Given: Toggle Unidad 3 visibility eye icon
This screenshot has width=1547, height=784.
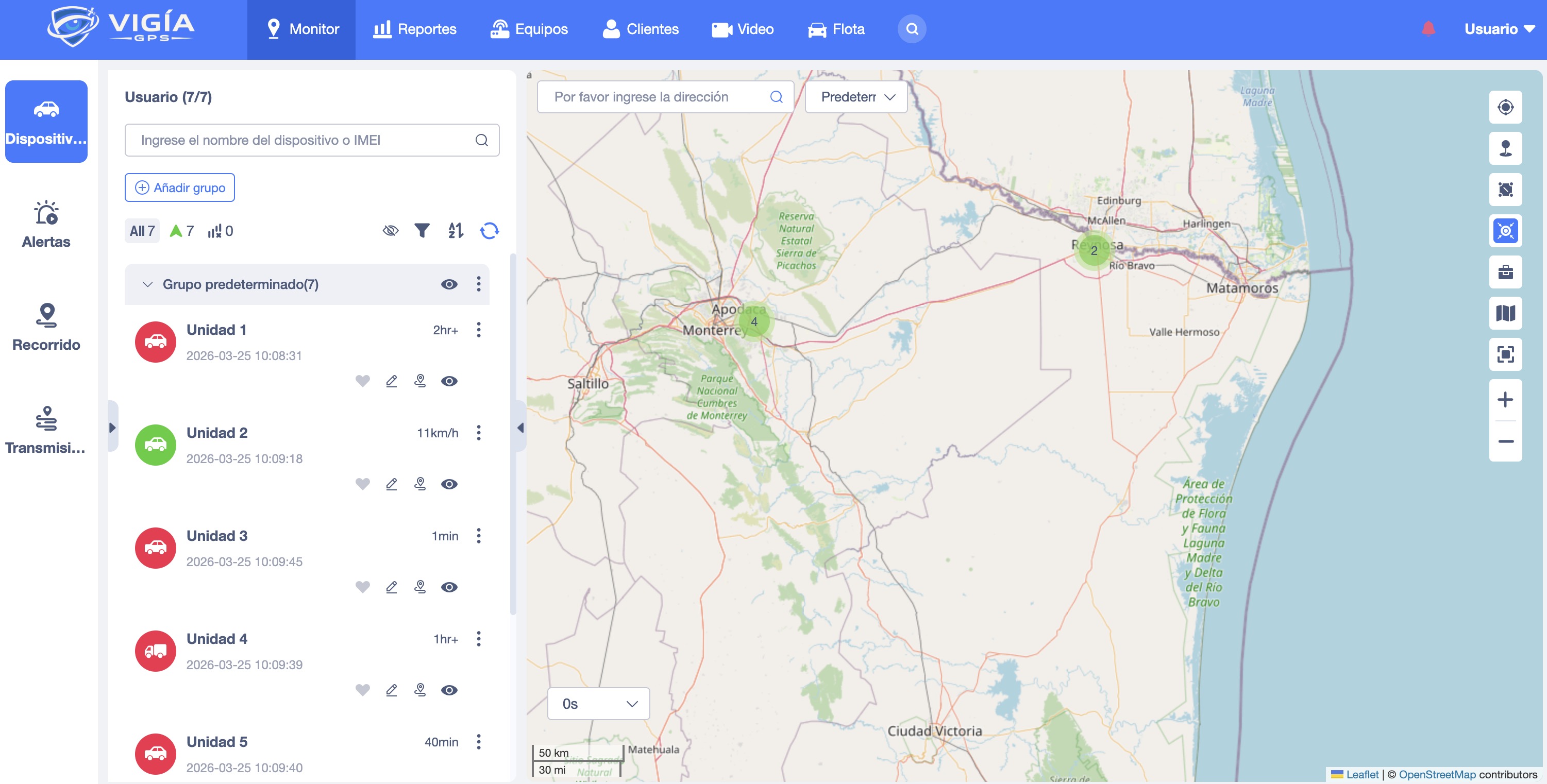Looking at the screenshot, I should 449,587.
